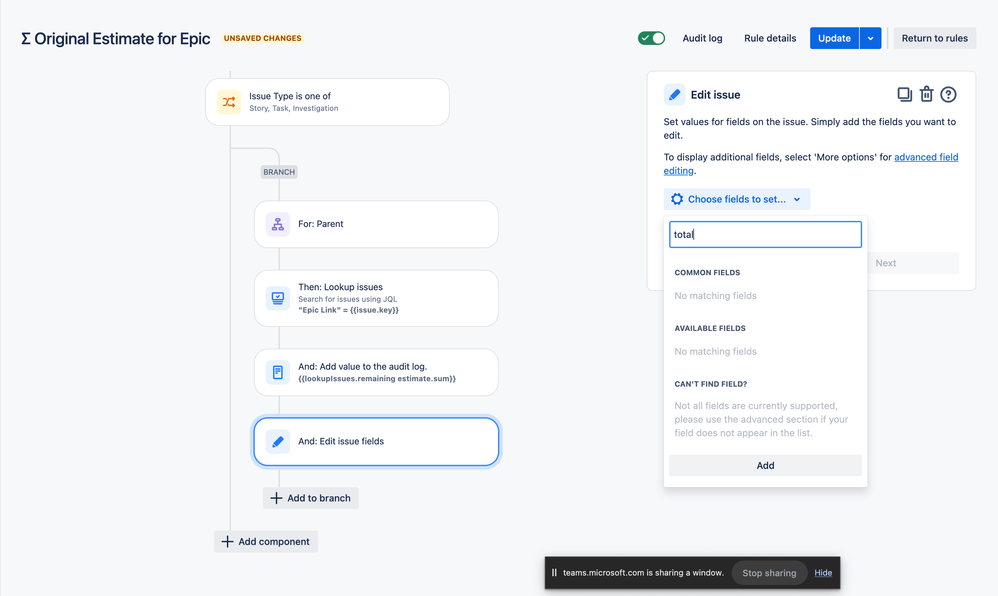
Task: Open the Audit log tab
Action: click(x=702, y=38)
